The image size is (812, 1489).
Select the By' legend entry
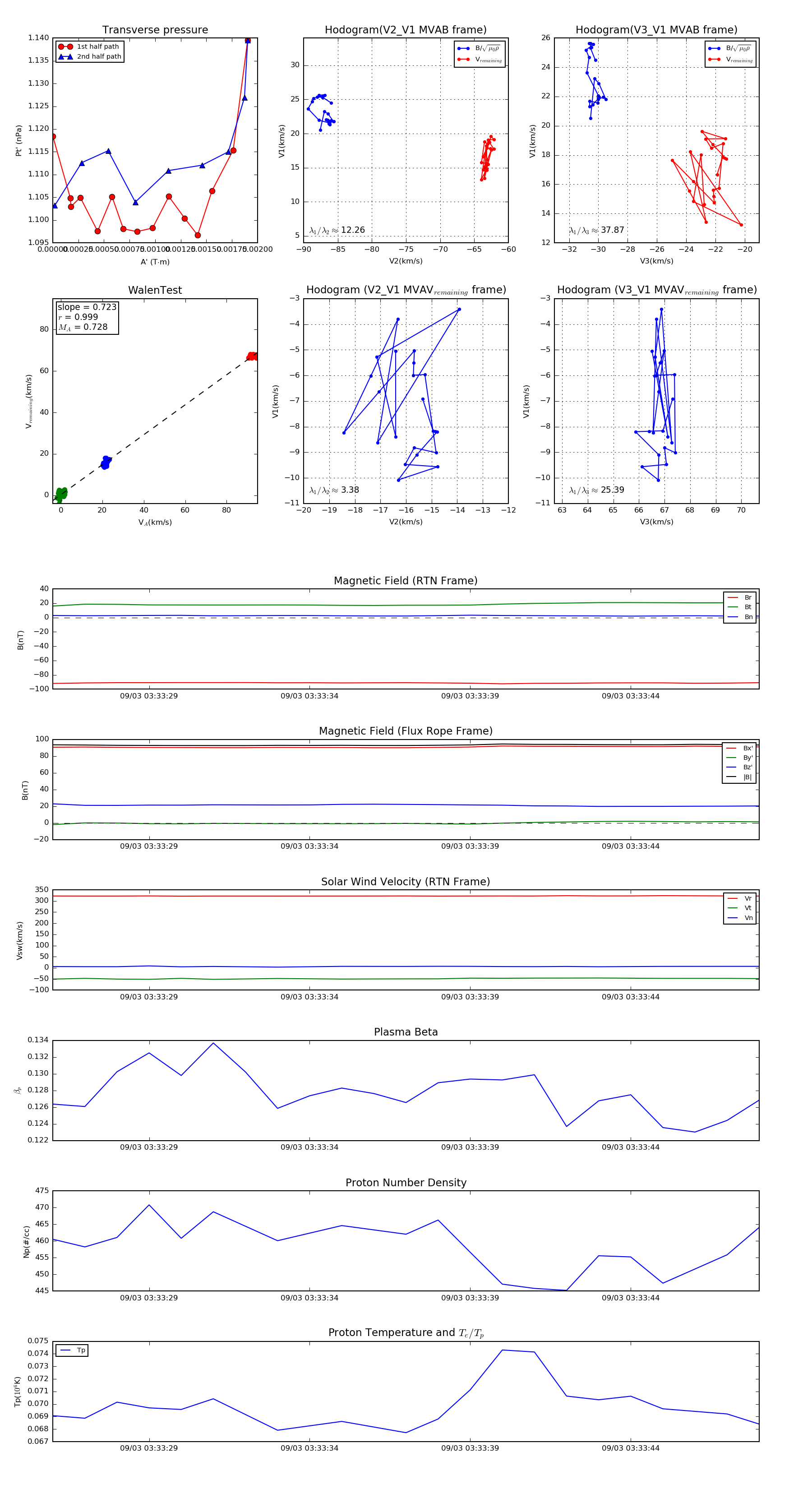coord(739,758)
